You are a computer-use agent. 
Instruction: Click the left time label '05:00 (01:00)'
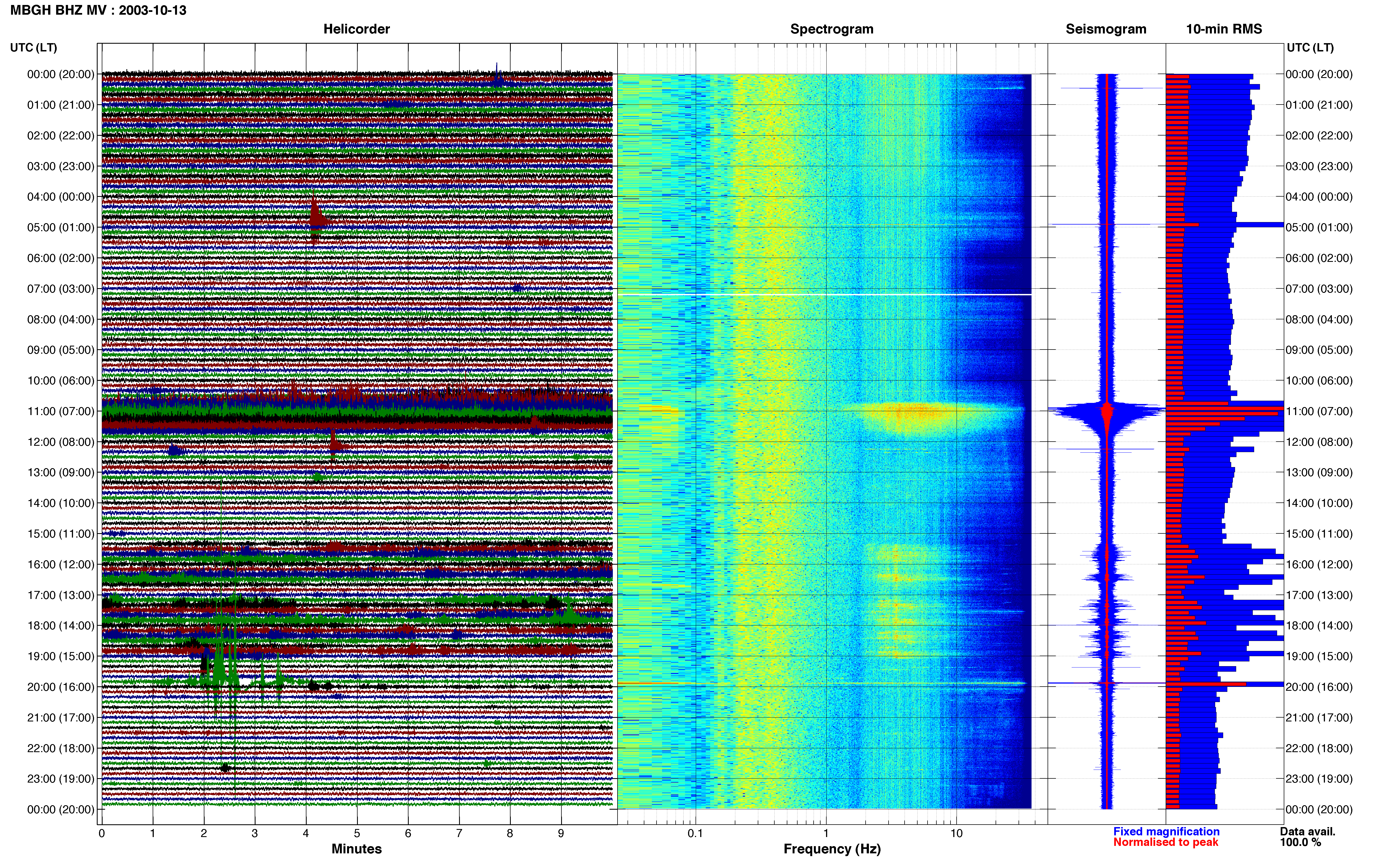click(x=61, y=228)
